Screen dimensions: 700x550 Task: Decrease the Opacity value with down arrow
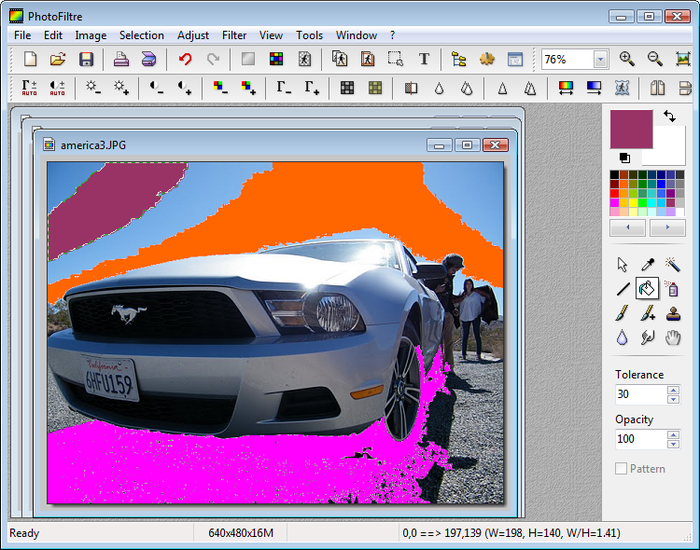pyautogui.click(x=672, y=444)
